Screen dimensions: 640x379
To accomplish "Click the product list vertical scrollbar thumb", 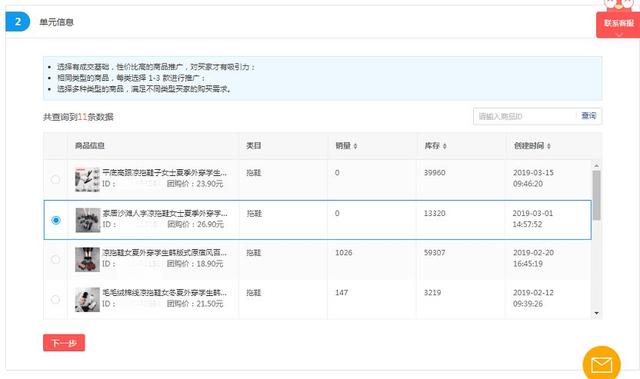I will (x=596, y=195).
